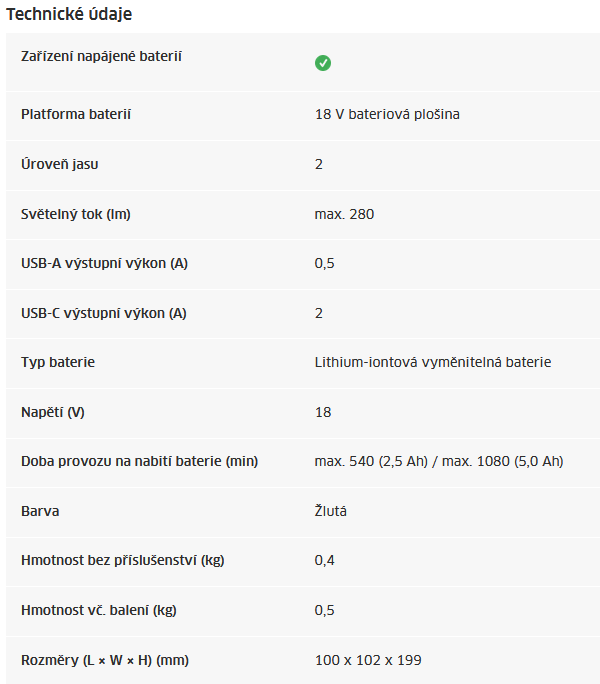Select "Hmotnost bez příslušenství (kg)" label

[x=123, y=560]
